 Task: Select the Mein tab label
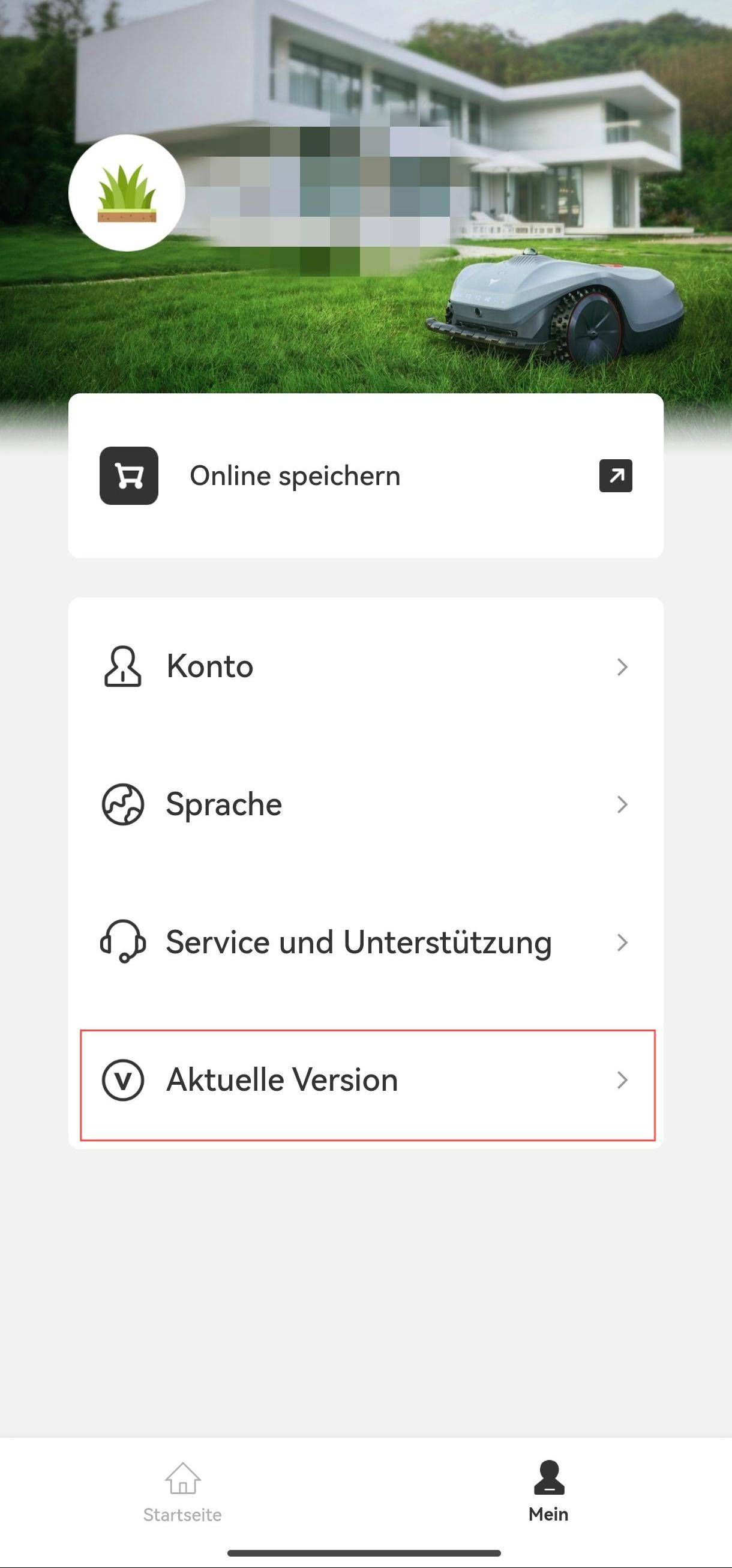[548, 1515]
